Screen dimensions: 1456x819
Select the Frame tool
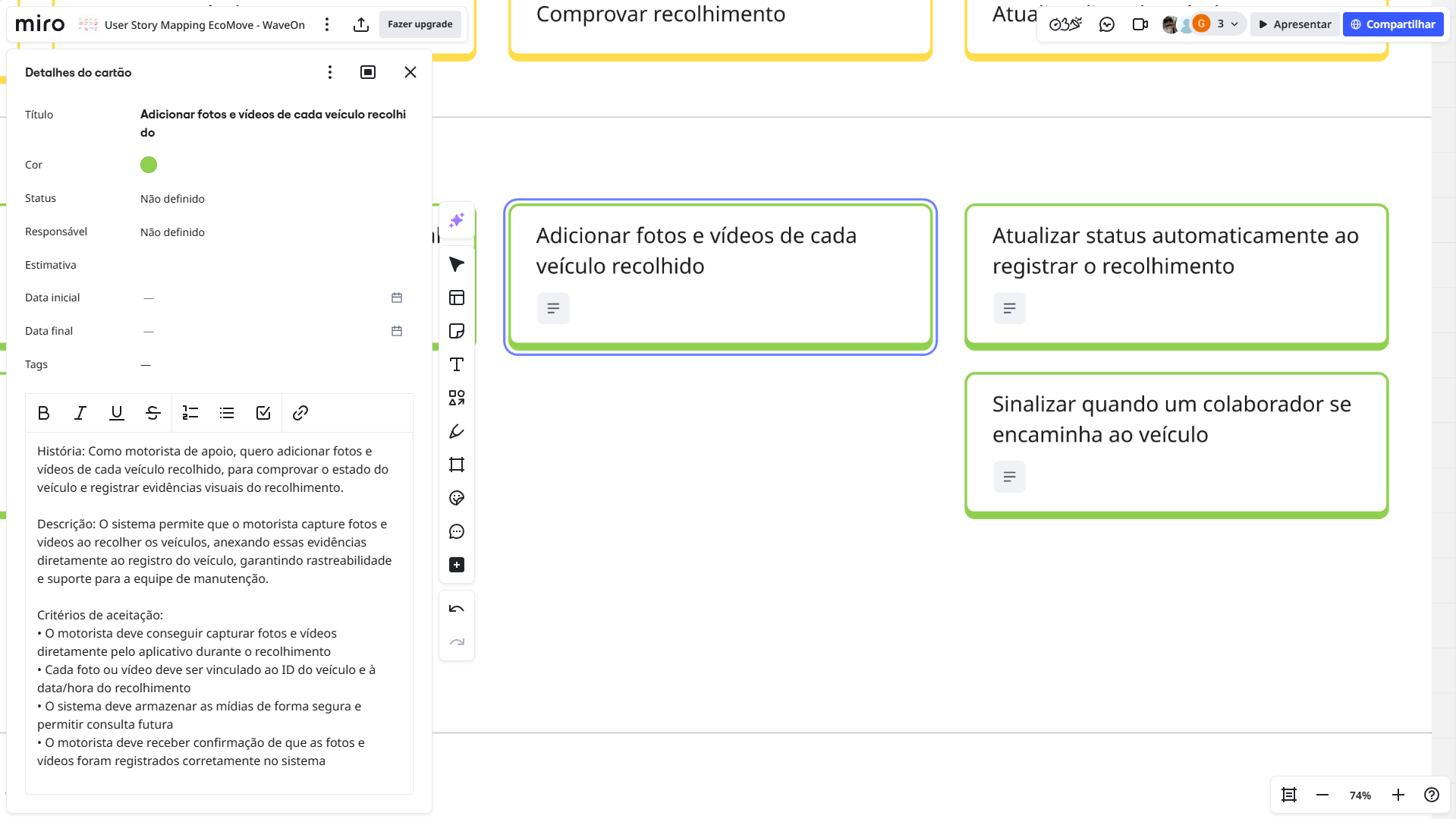(456, 465)
